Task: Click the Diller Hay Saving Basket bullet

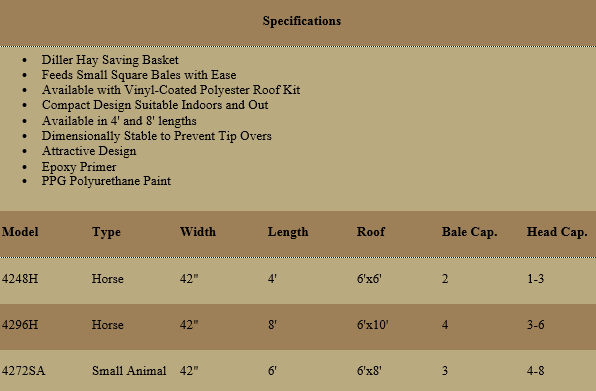Action: pos(110,60)
